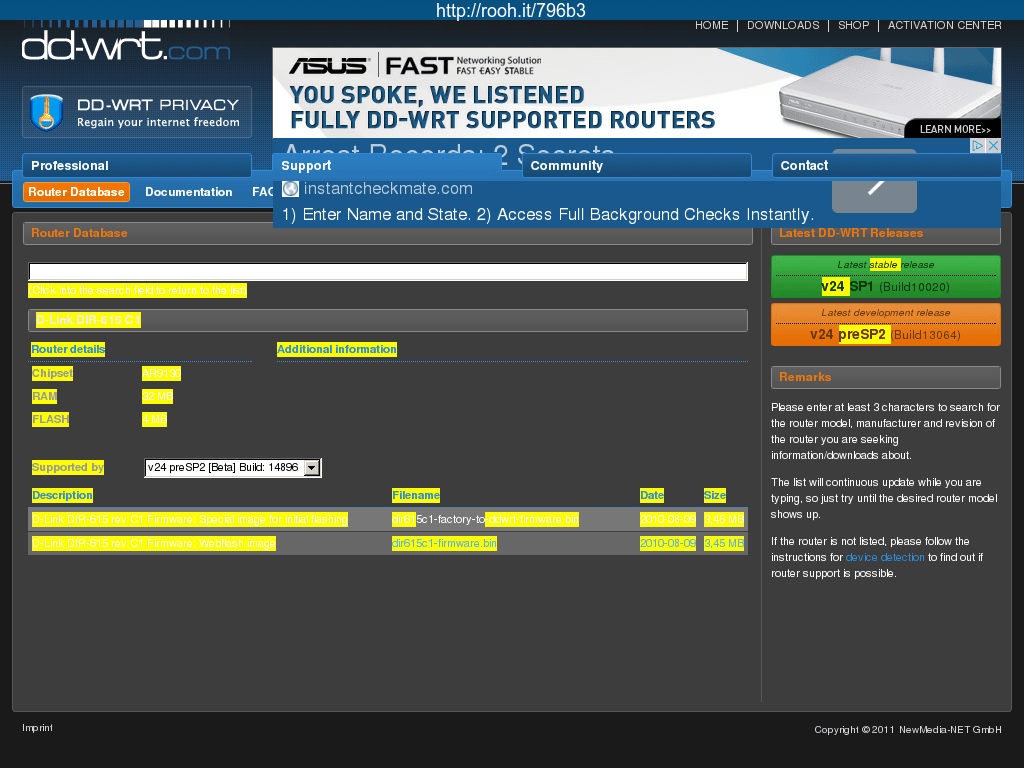Open the Contact menu

tap(885, 166)
